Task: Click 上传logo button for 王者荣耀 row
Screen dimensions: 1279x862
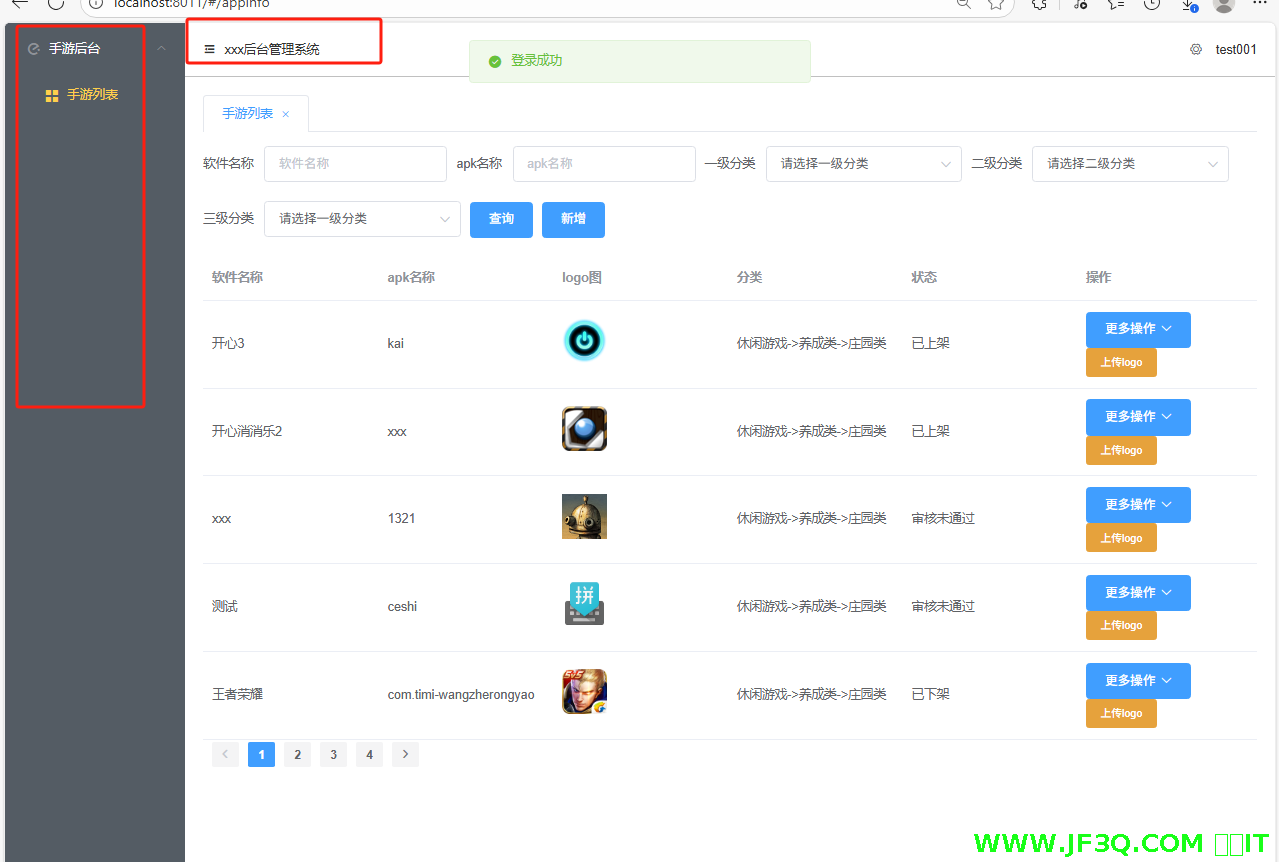Action: coord(1120,713)
